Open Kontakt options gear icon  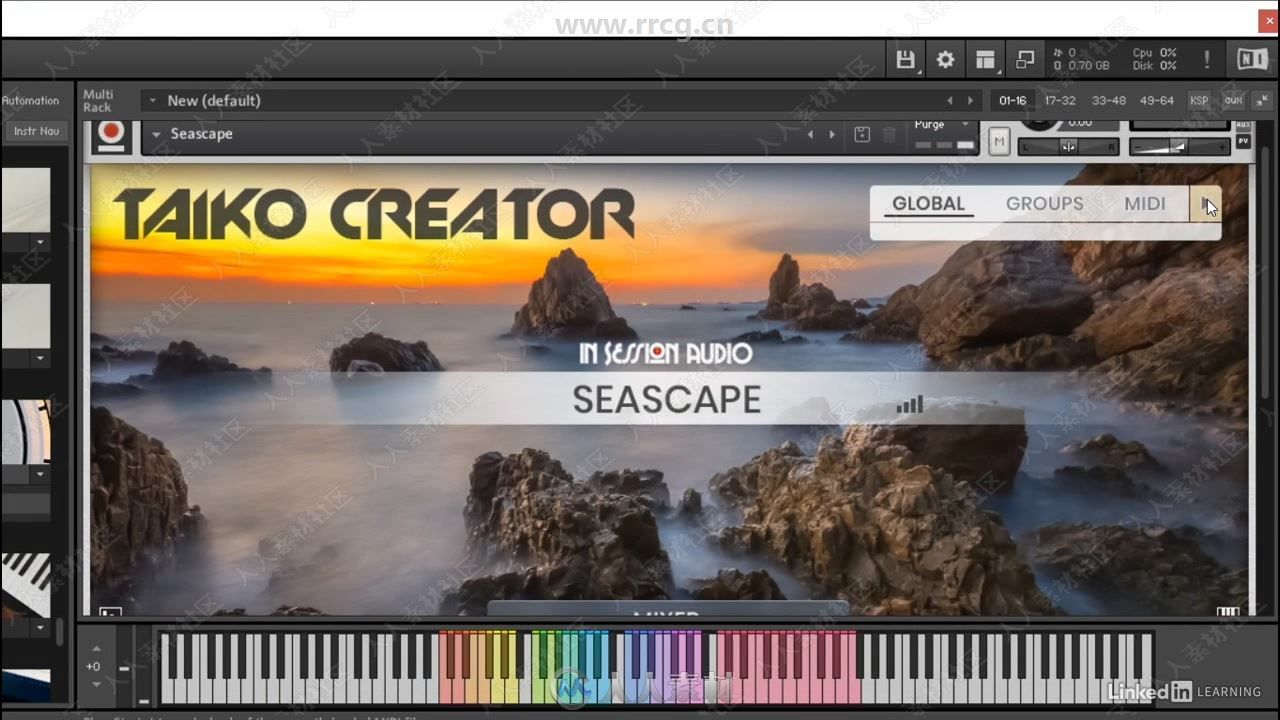click(x=945, y=60)
